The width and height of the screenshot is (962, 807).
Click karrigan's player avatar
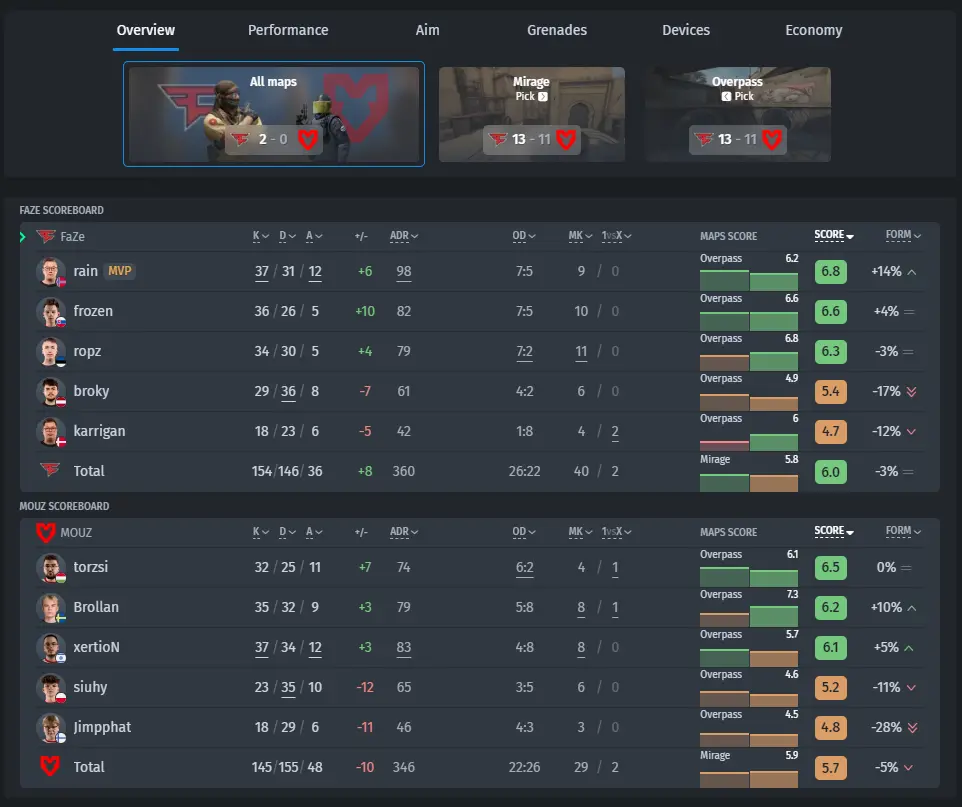pyautogui.click(x=50, y=431)
